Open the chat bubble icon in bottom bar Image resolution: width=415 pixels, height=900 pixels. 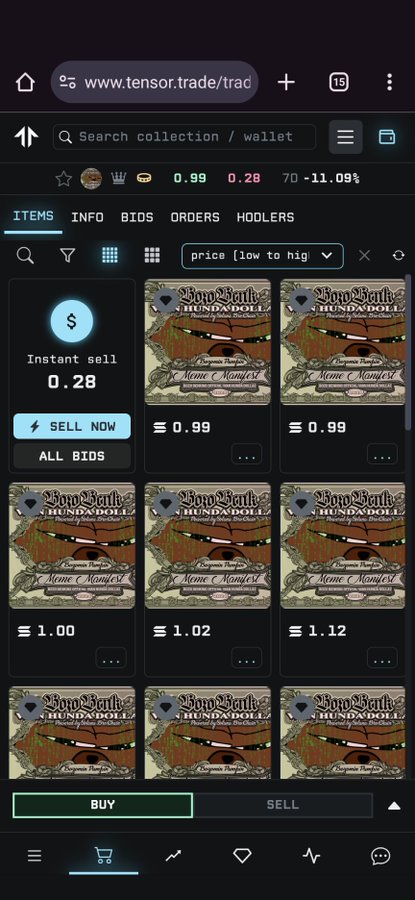point(381,856)
